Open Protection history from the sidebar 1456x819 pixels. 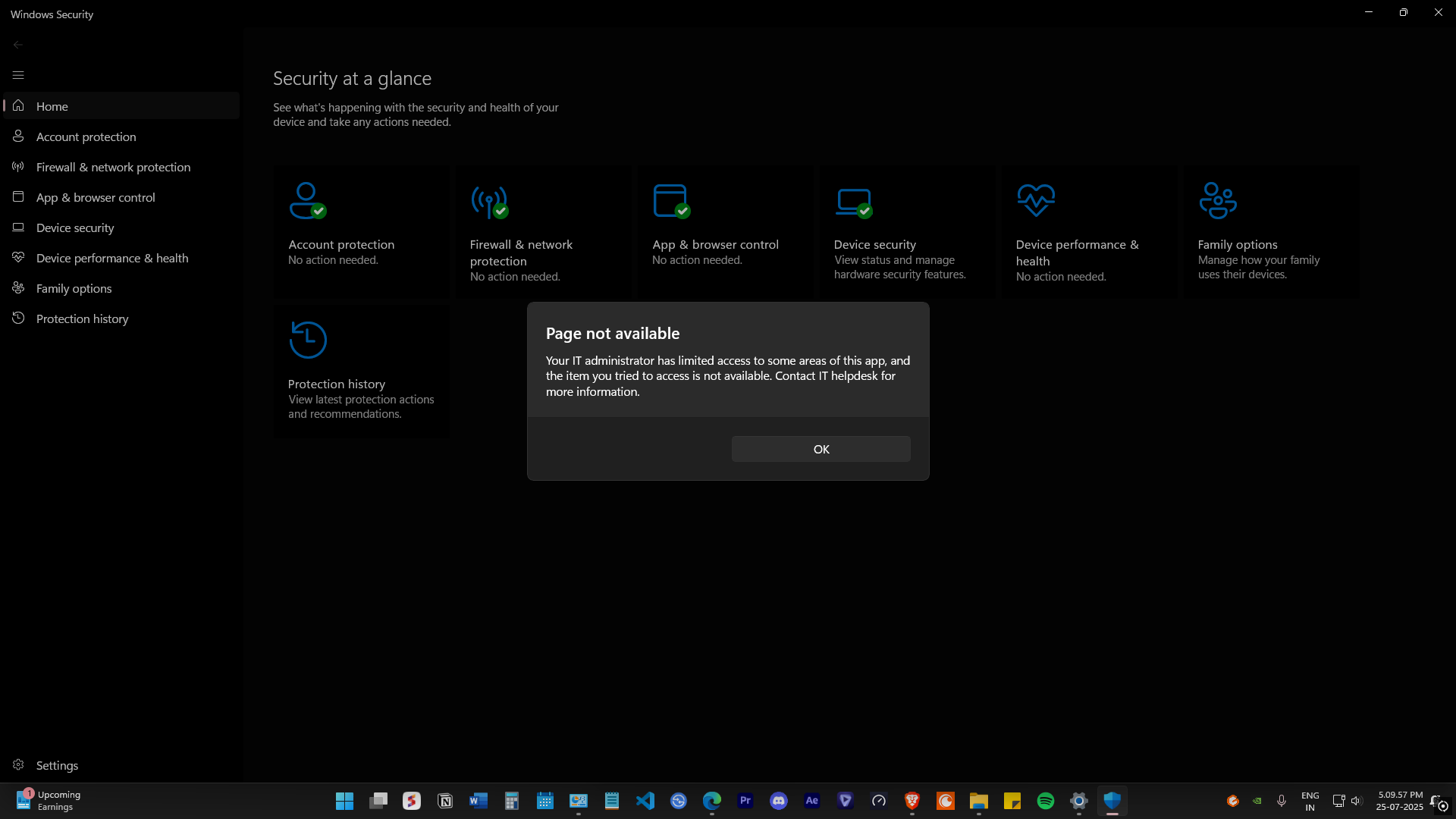pyautogui.click(x=82, y=318)
